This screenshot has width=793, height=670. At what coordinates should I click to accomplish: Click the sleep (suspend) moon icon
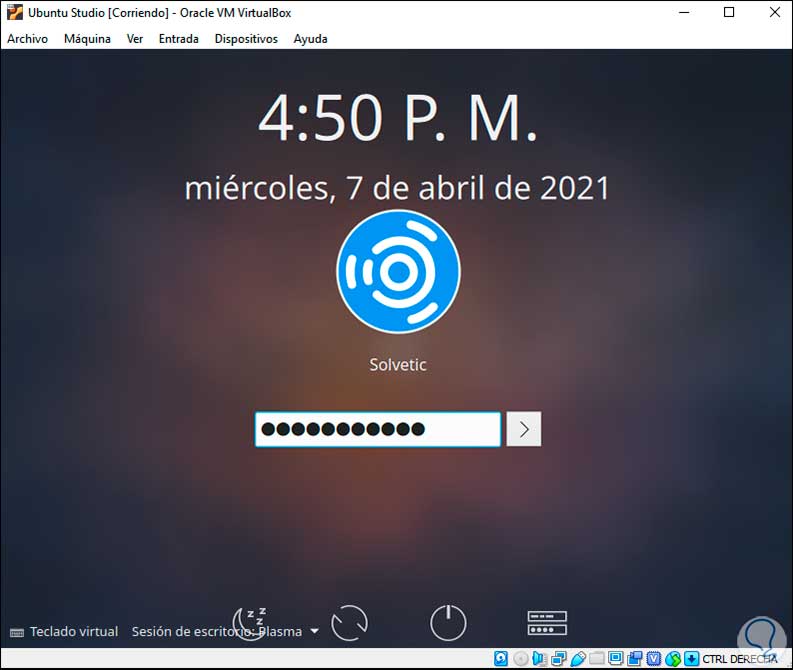pos(249,623)
